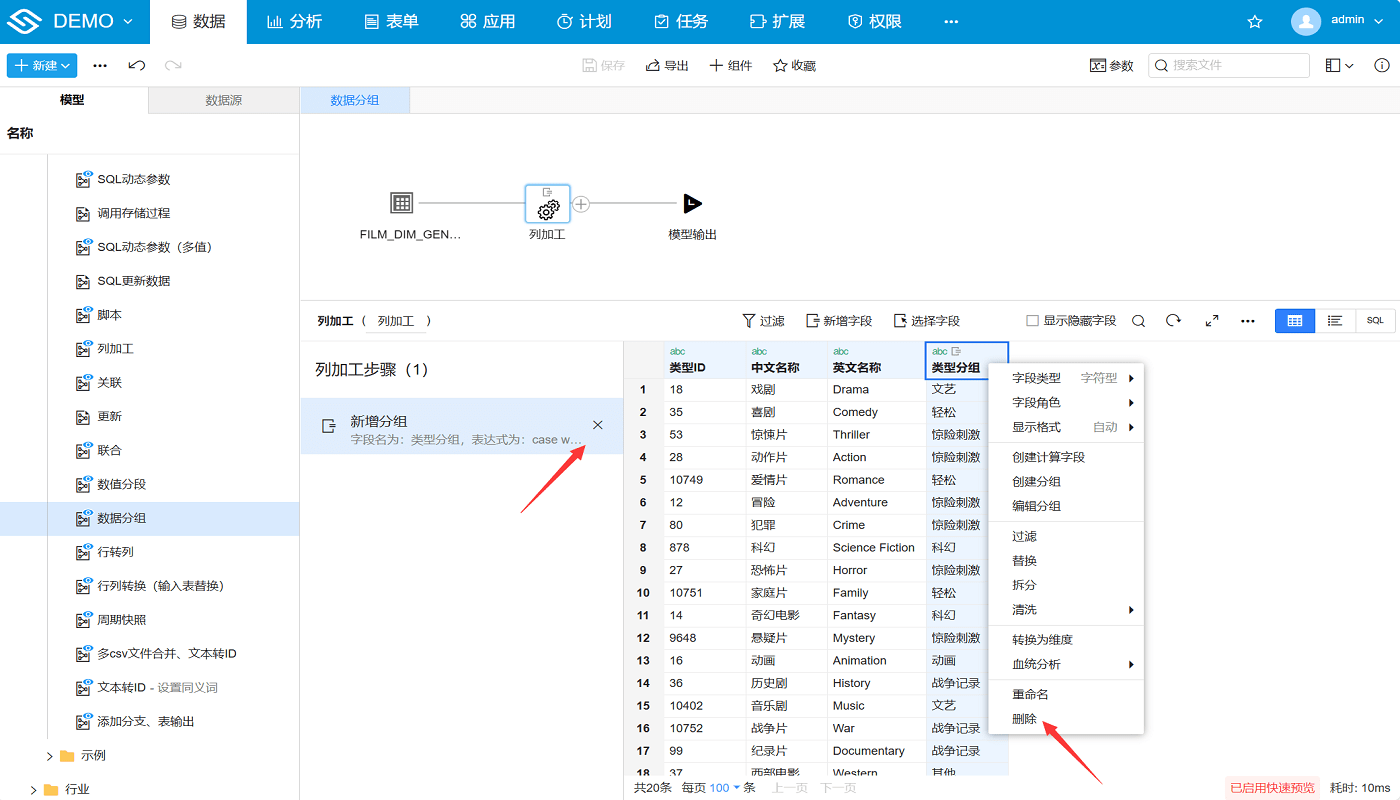This screenshot has width=1400, height=800.
Task: Switch to the SQL view button
Action: point(1375,321)
